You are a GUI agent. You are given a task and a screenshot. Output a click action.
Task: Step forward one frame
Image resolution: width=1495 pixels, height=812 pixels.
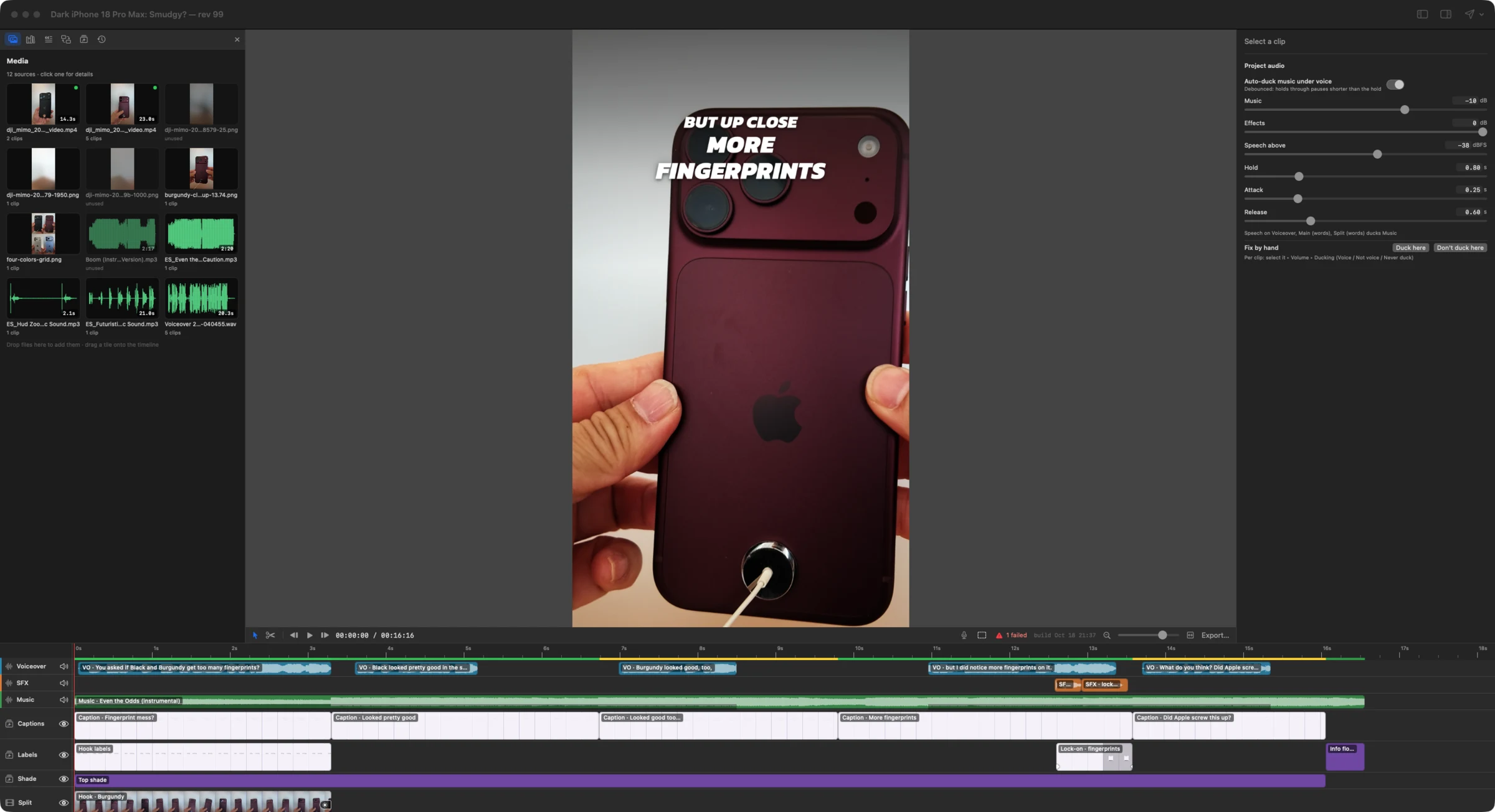(x=325, y=635)
